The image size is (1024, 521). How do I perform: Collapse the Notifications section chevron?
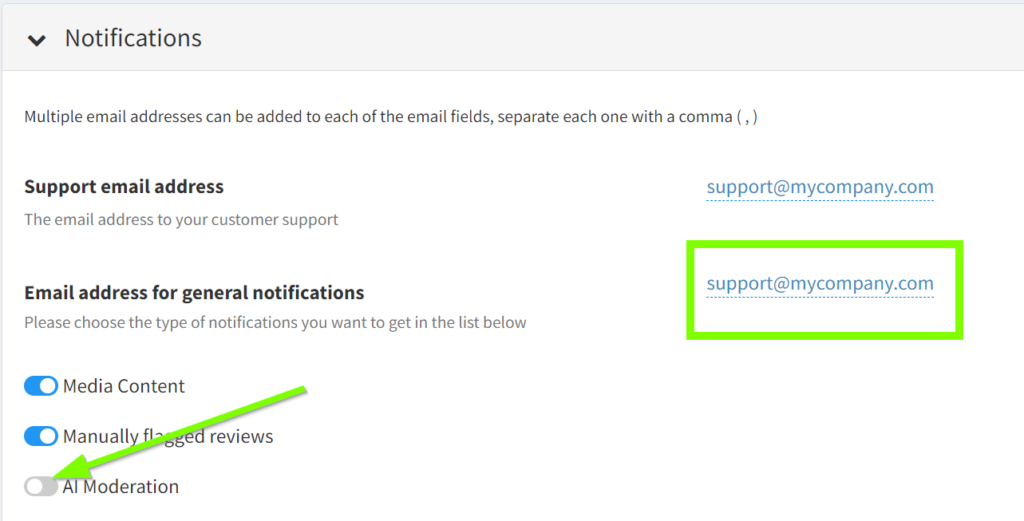[x=37, y=40]
